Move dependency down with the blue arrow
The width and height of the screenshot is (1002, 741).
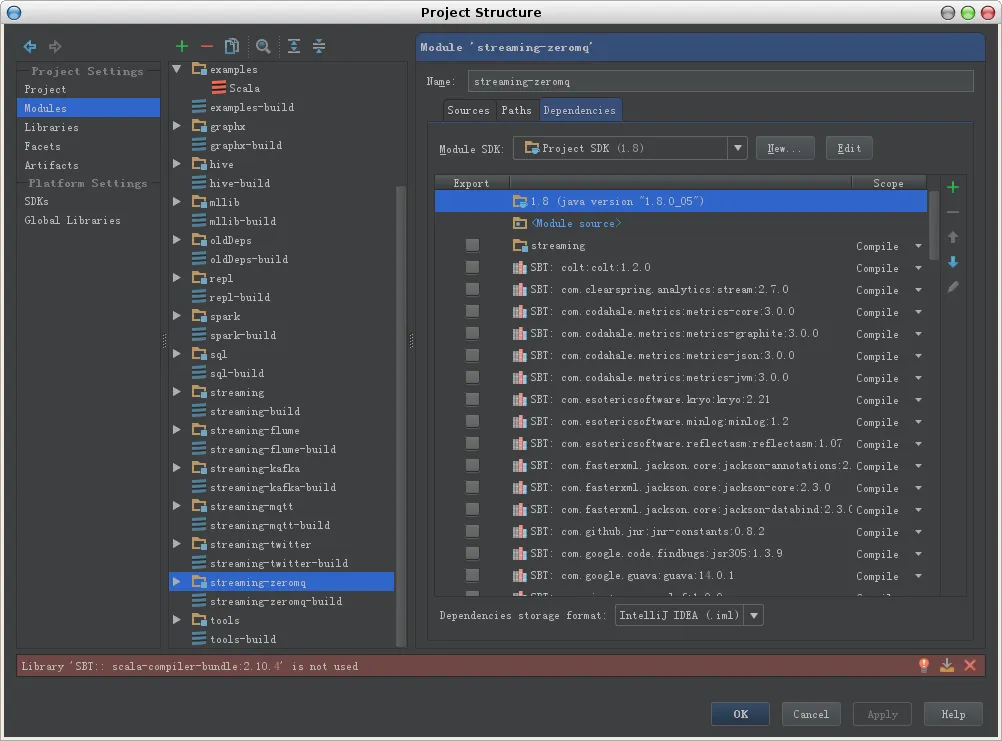tap(953, 262)
